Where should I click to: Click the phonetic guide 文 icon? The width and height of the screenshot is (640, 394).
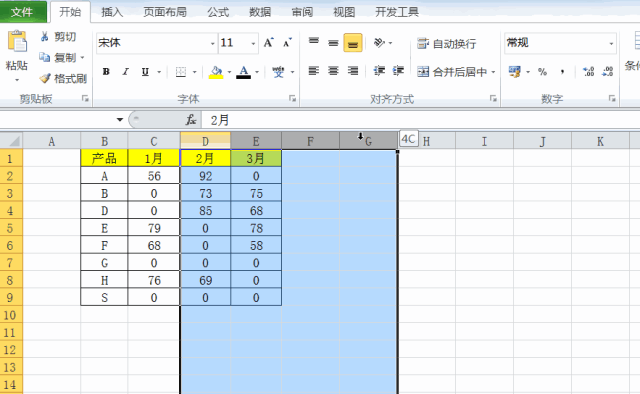click(x=278, y=72)
